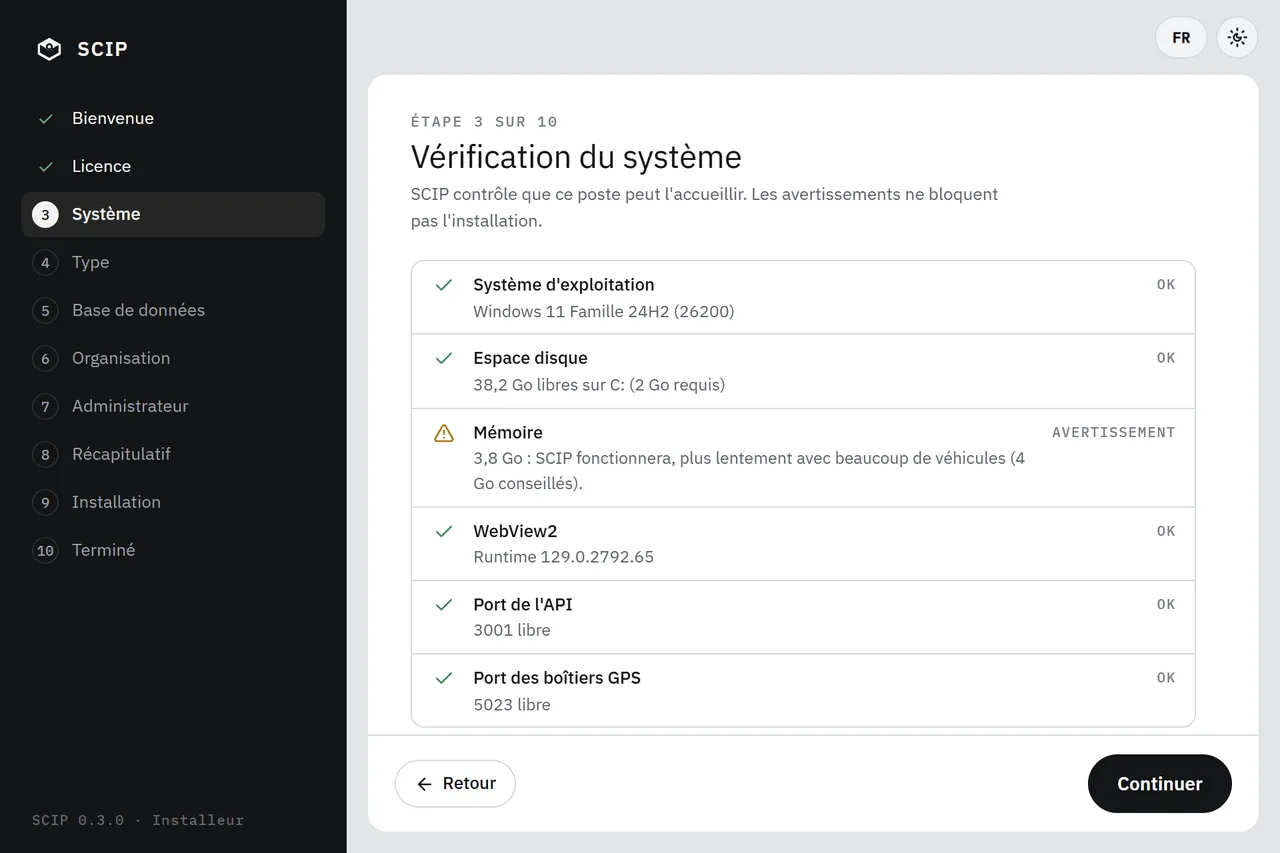Viewport: 1280px width, 853px height.
Task: Click the 5023 libre text
Action: [512, 705]
